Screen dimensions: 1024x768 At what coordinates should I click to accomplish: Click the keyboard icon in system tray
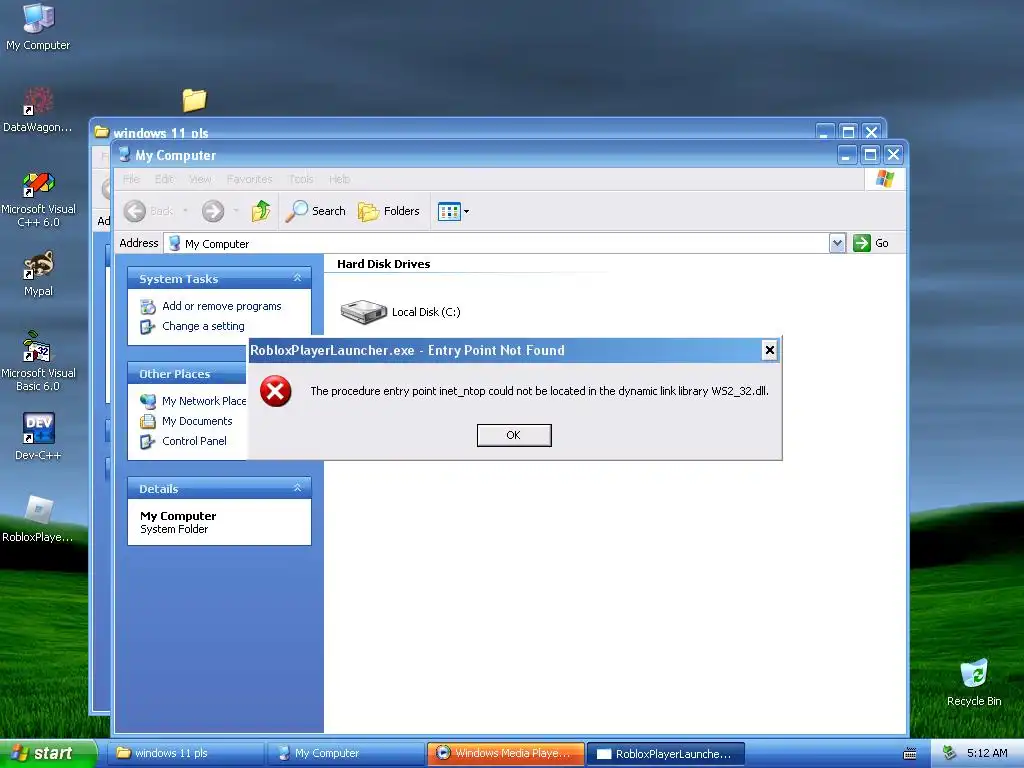[910, 754]
